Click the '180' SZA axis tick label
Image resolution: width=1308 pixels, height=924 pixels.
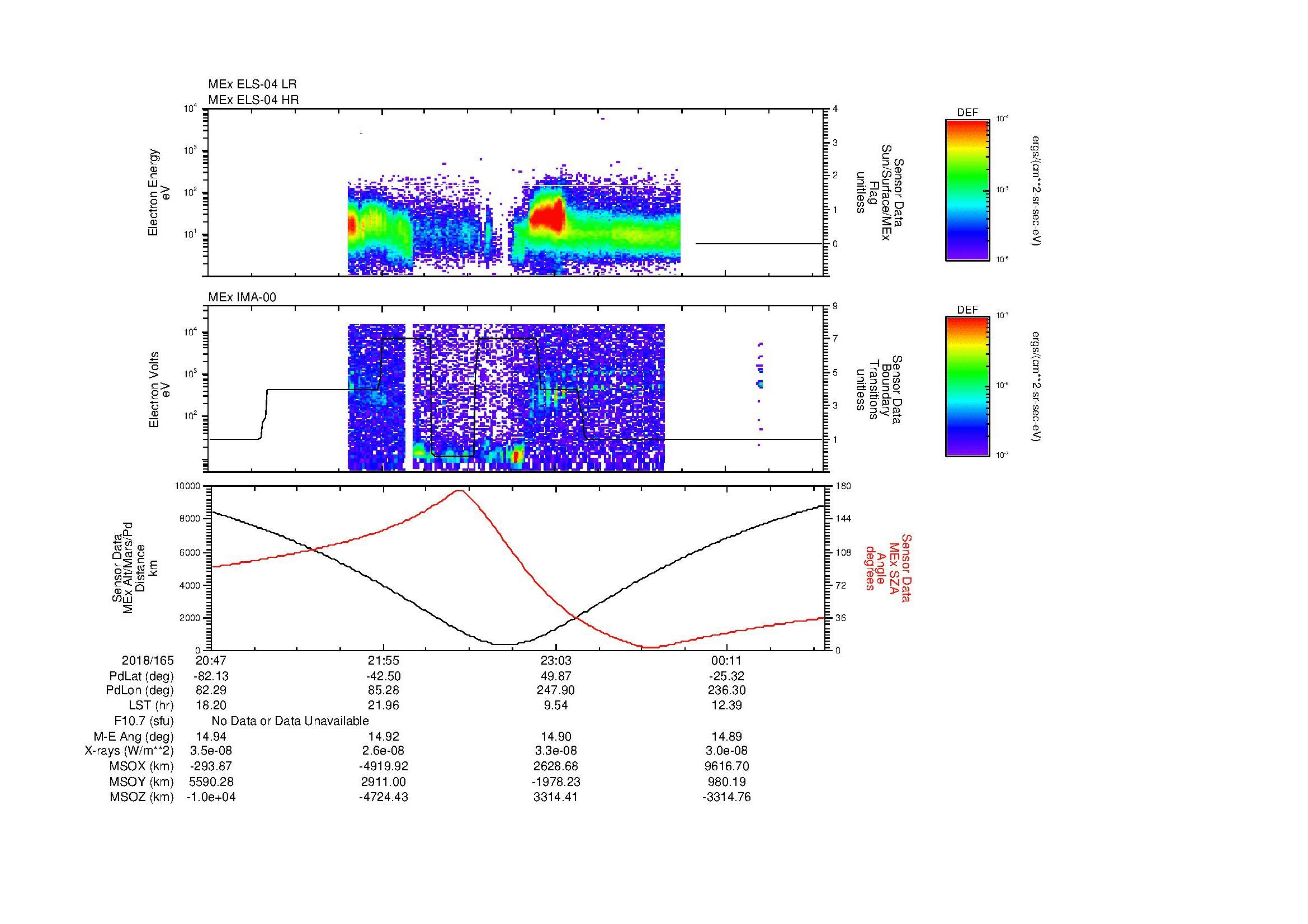pos(842,486)
